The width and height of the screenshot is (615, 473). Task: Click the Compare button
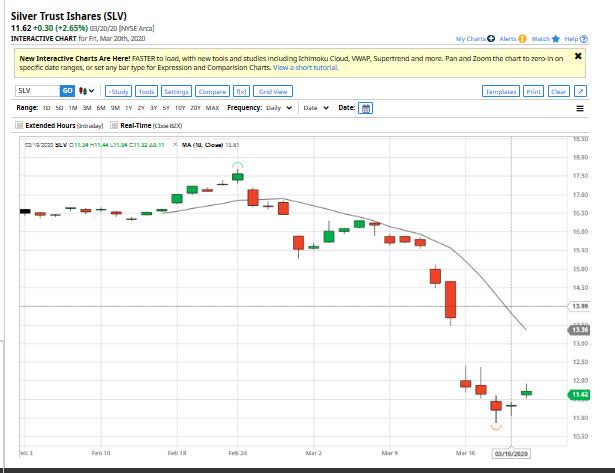click(x=212, y=91)
